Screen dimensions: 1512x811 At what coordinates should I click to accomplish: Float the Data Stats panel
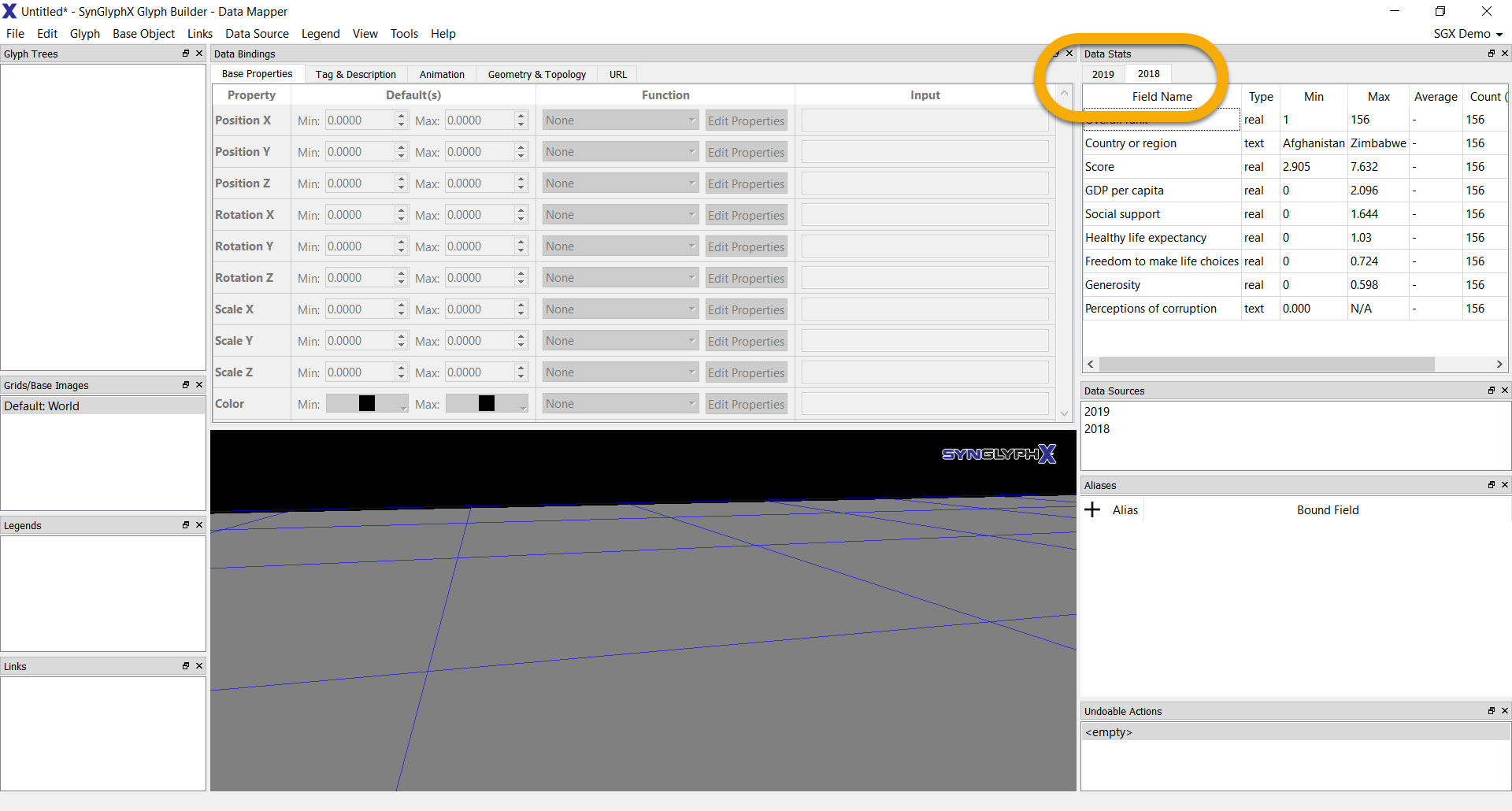pyautogui.click(x=1492, y=54)
